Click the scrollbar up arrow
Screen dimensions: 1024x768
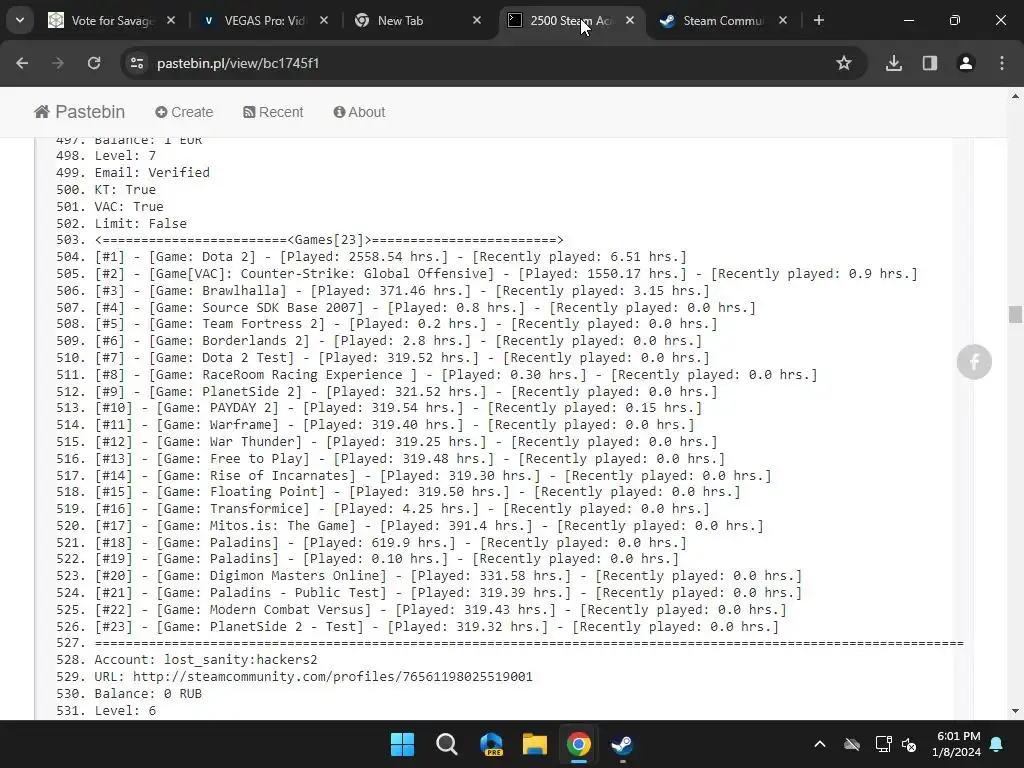1015,96
